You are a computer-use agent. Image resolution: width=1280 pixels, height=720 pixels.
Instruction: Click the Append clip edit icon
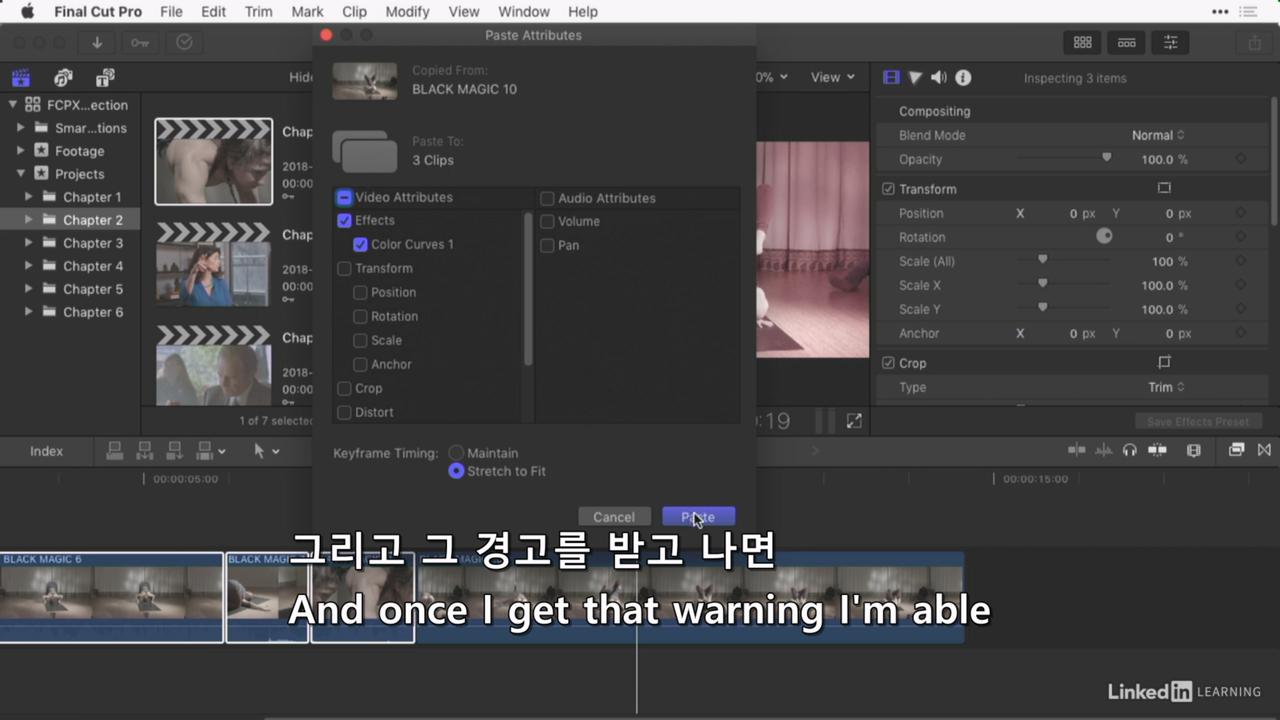(175, 451)
